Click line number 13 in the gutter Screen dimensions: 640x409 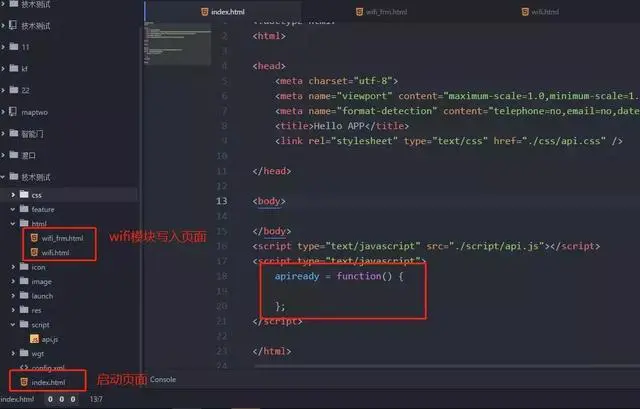coord(222,201)
